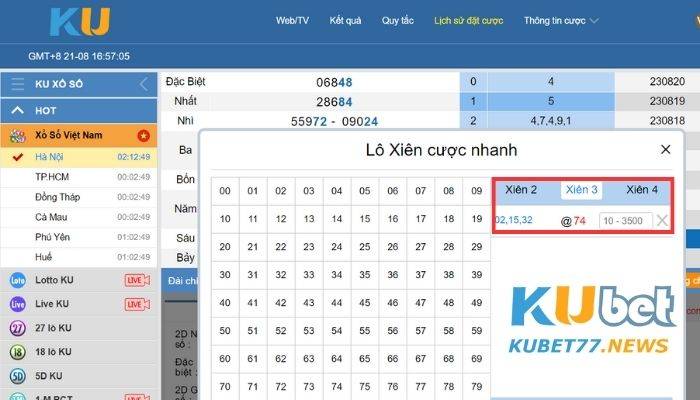Select number 47 in the number grid
Viewport: 700px width, 400px height.
pos(421,303)
